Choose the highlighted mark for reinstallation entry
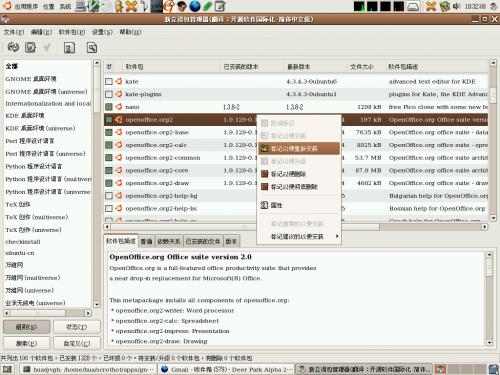The width and height of the screenshot is (500, 375). point(299,148)
